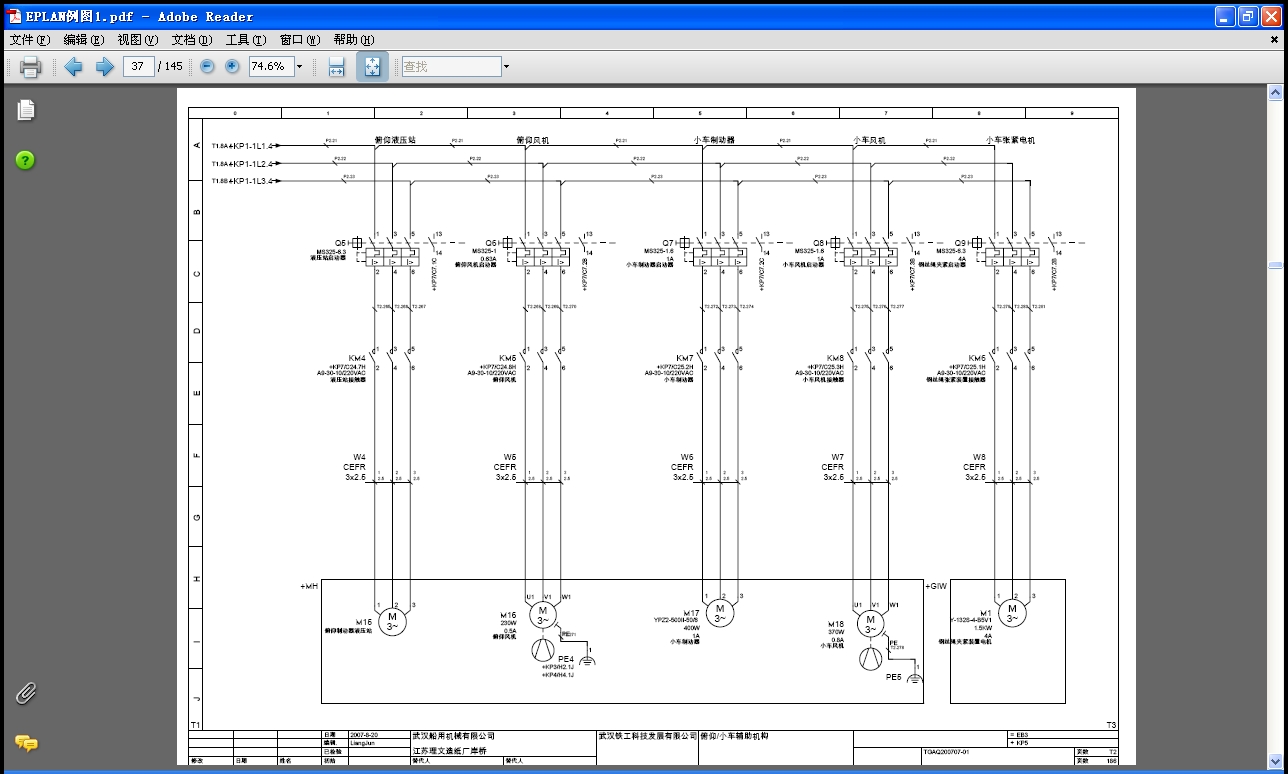The image size is (1288, 774).
Task: Click the Print icon in the toolbar
Action: coord(30,67)
